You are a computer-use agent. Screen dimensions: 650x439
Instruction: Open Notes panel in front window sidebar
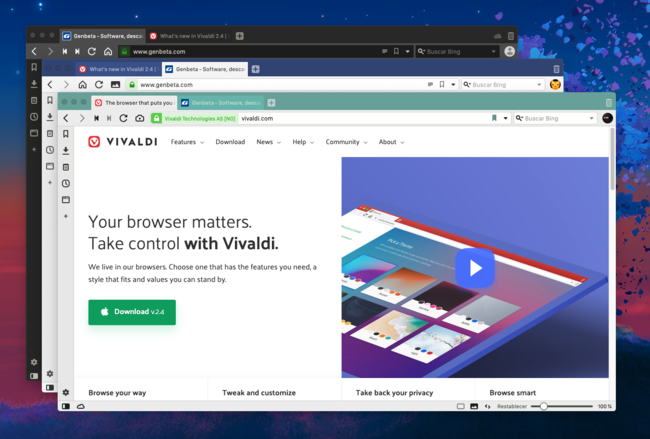65,167
